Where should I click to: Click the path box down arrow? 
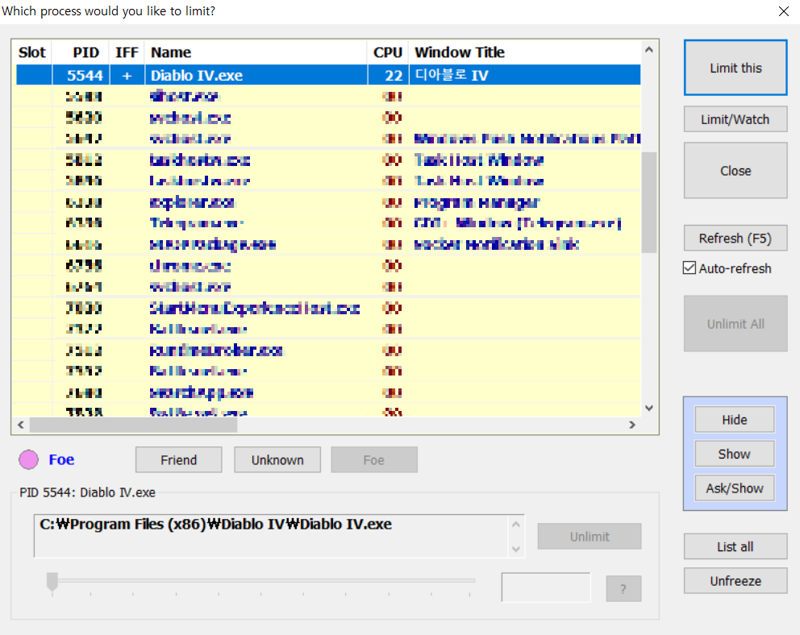coord(516,549)
